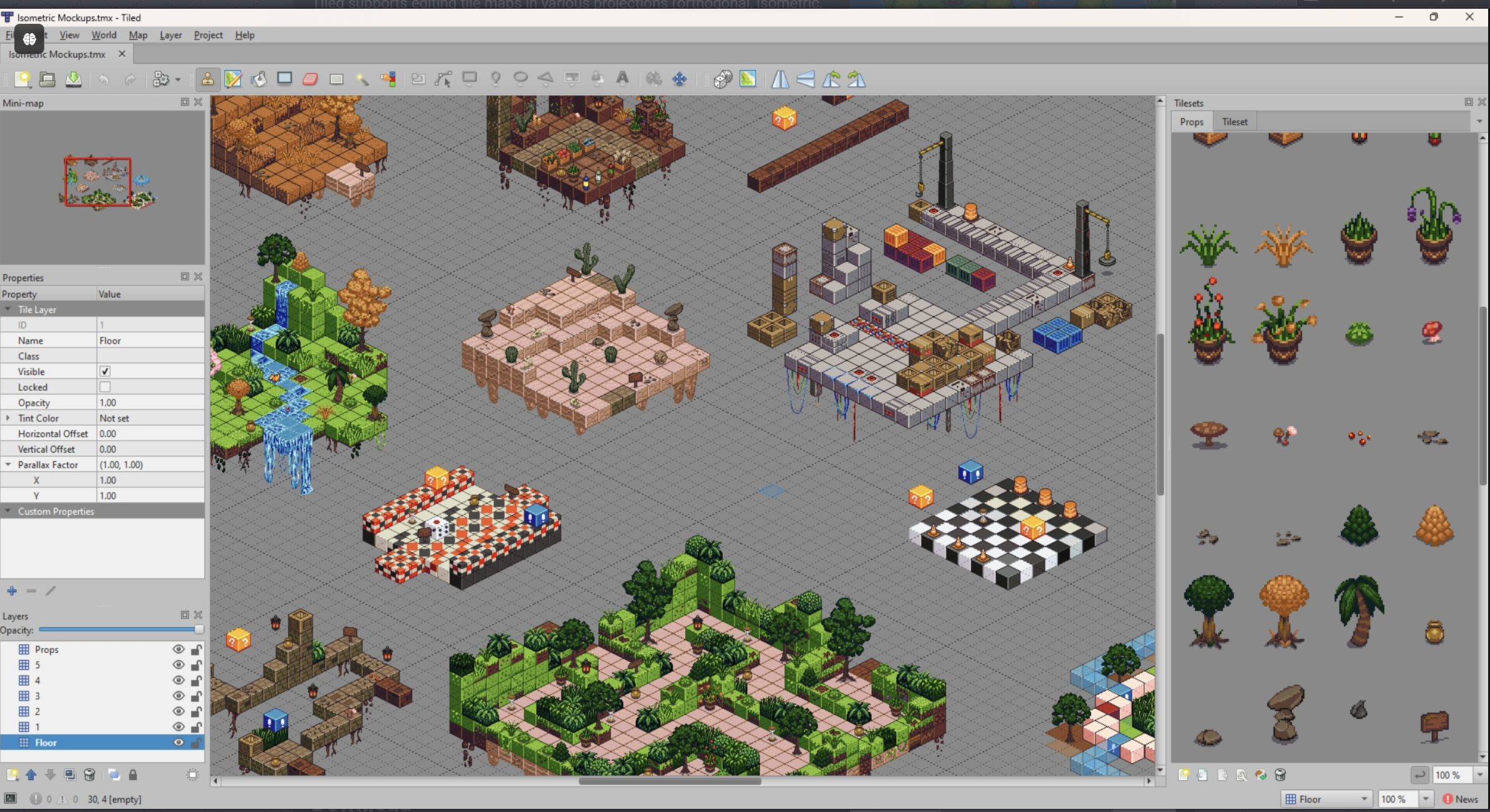
Task: Click Flip Horizontally icon
Action: (780, 79)
